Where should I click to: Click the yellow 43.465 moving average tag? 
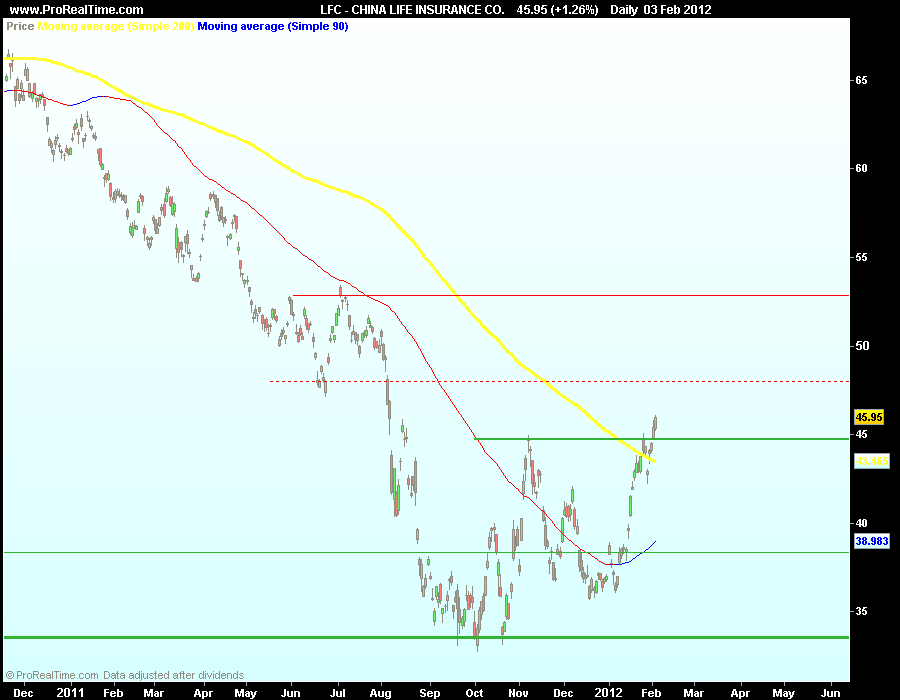click(x=871, y=461)
